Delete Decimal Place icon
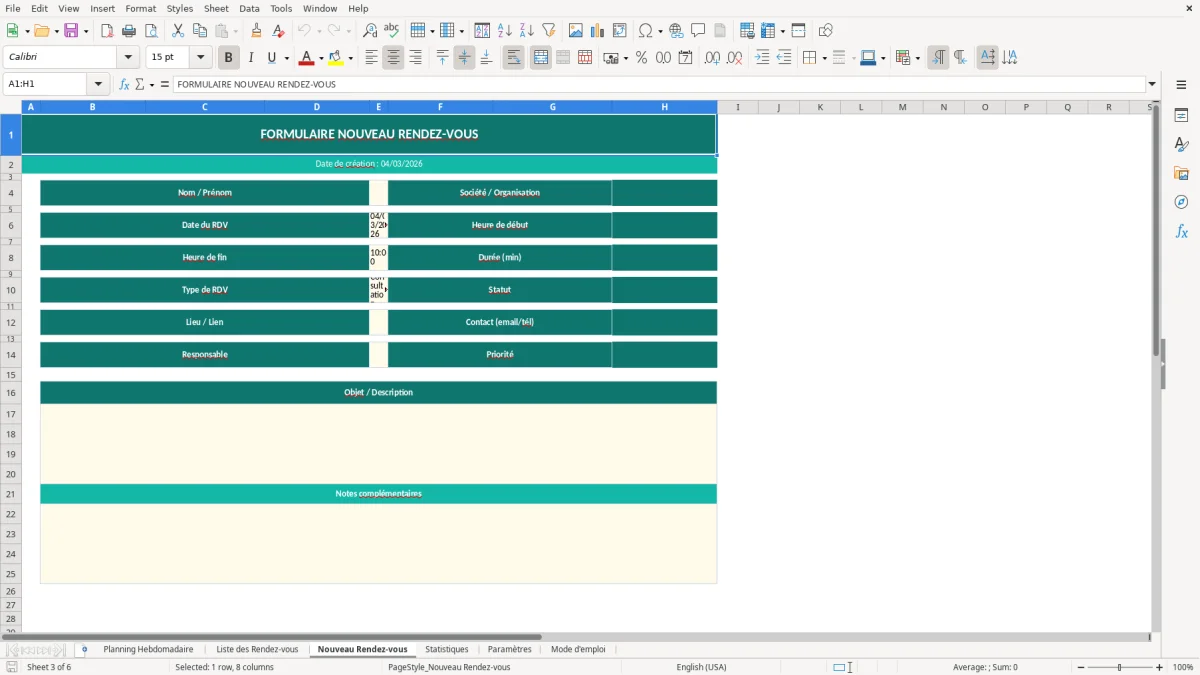 [734, 58]
